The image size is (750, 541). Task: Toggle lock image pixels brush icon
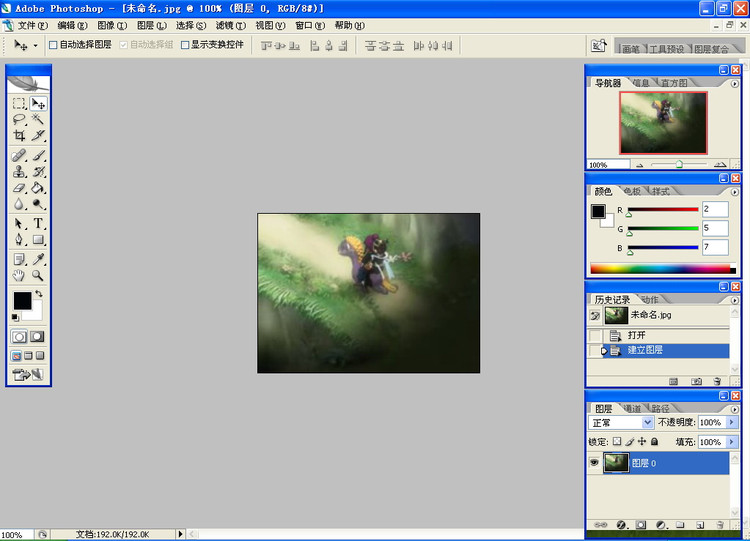(x=630, y=442)
